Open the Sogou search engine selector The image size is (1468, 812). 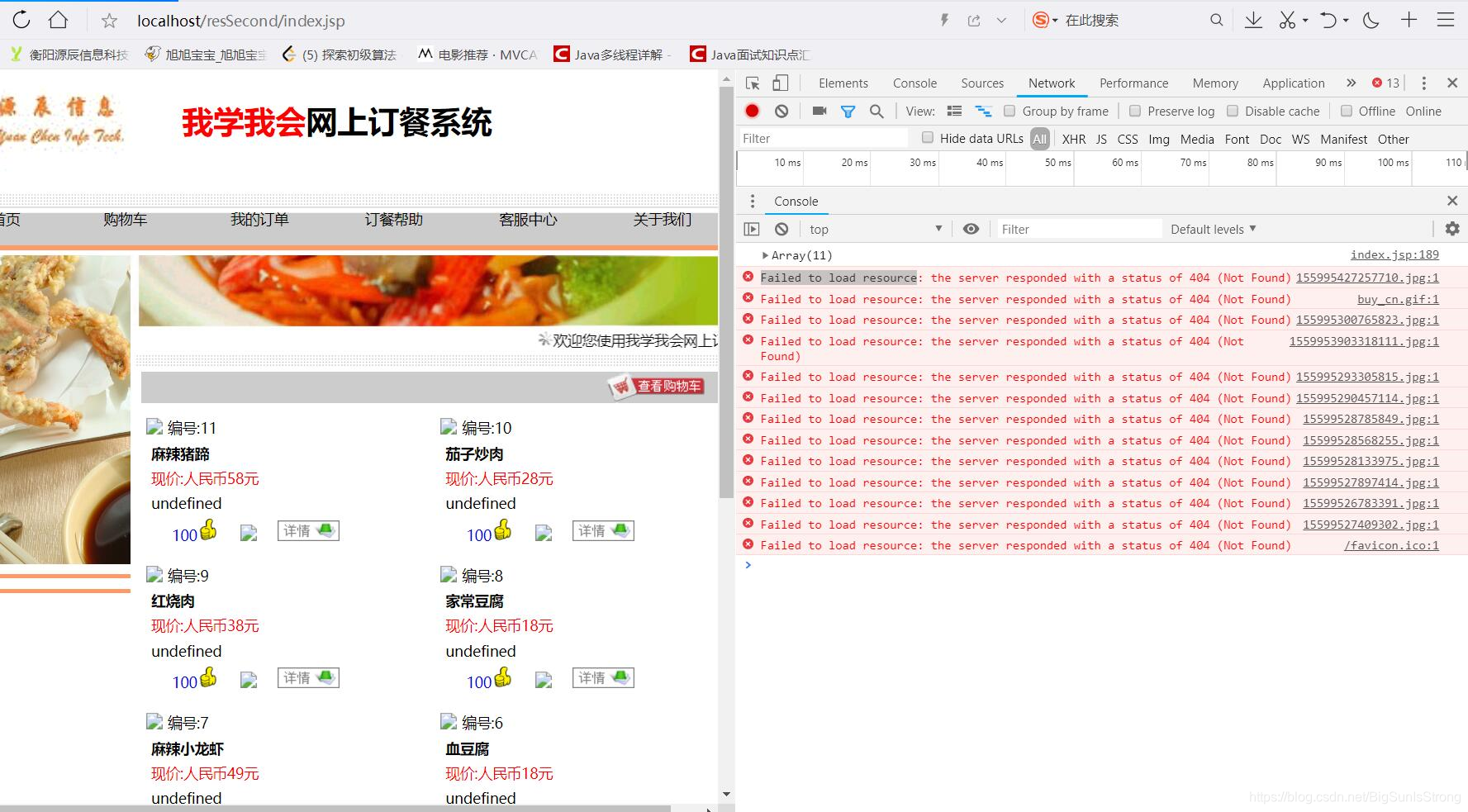point(1045,20)
